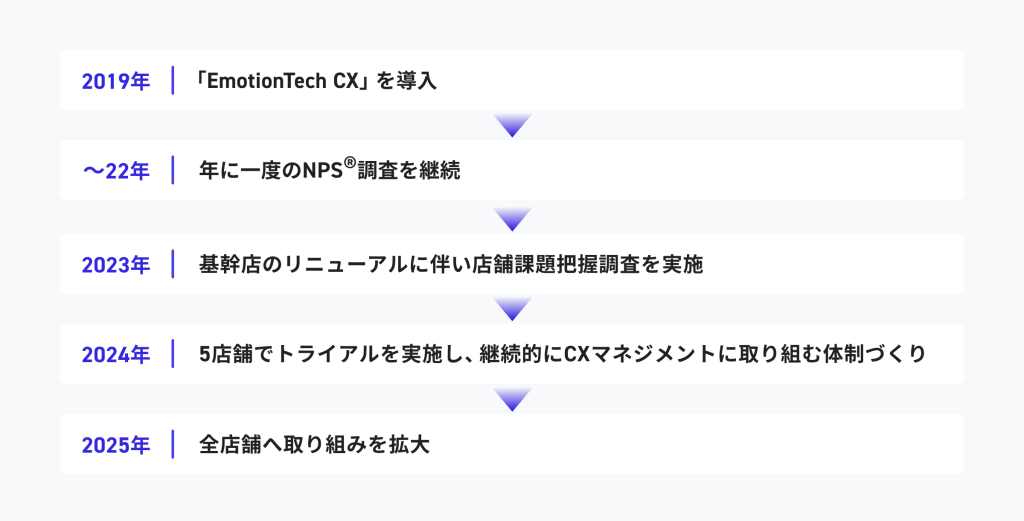Screen dimensions: 1024x521
Task: Click the arrow below the 2019年 row
Action: point(512,125)
